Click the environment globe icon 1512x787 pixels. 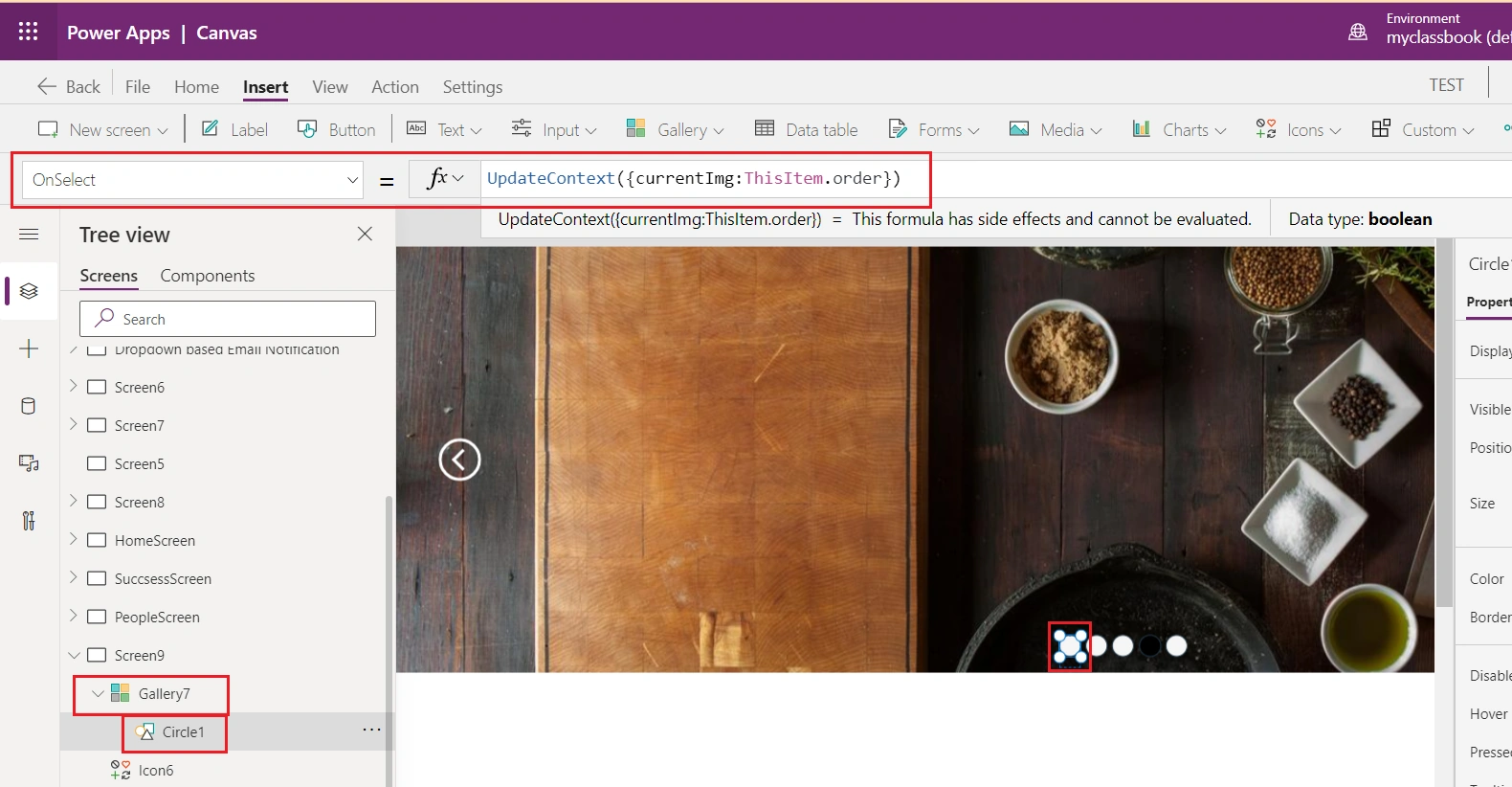pyautogui.click(x=1357, y=32)
